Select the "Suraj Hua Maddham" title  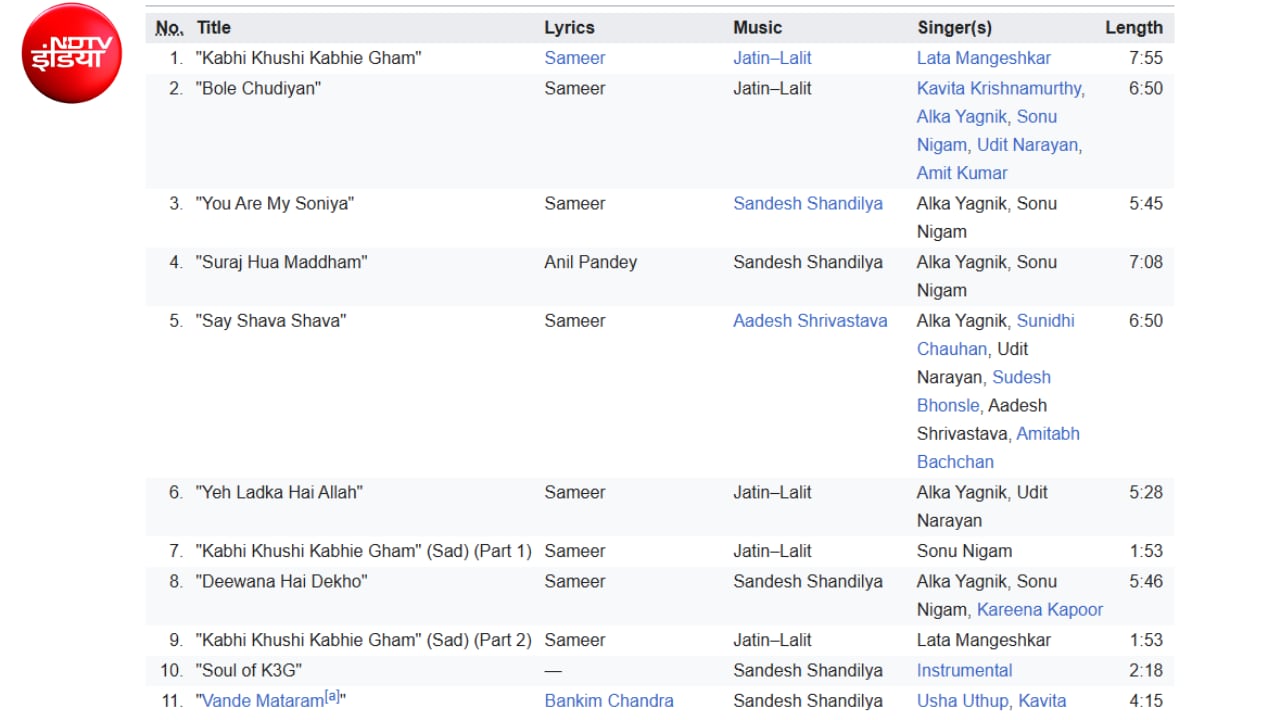click(282, 262)
